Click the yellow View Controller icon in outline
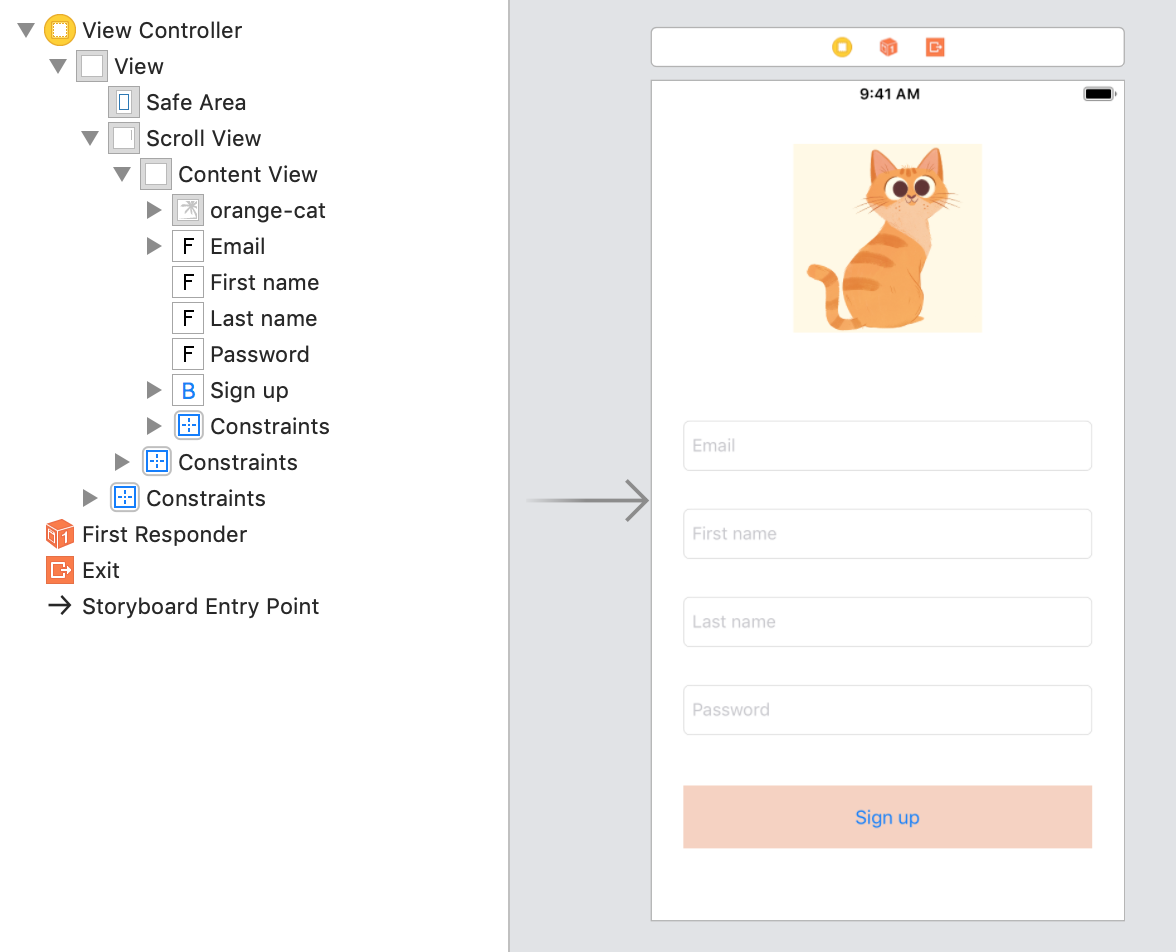Screen dimensions: 1176x952 (x=60, y=30)
